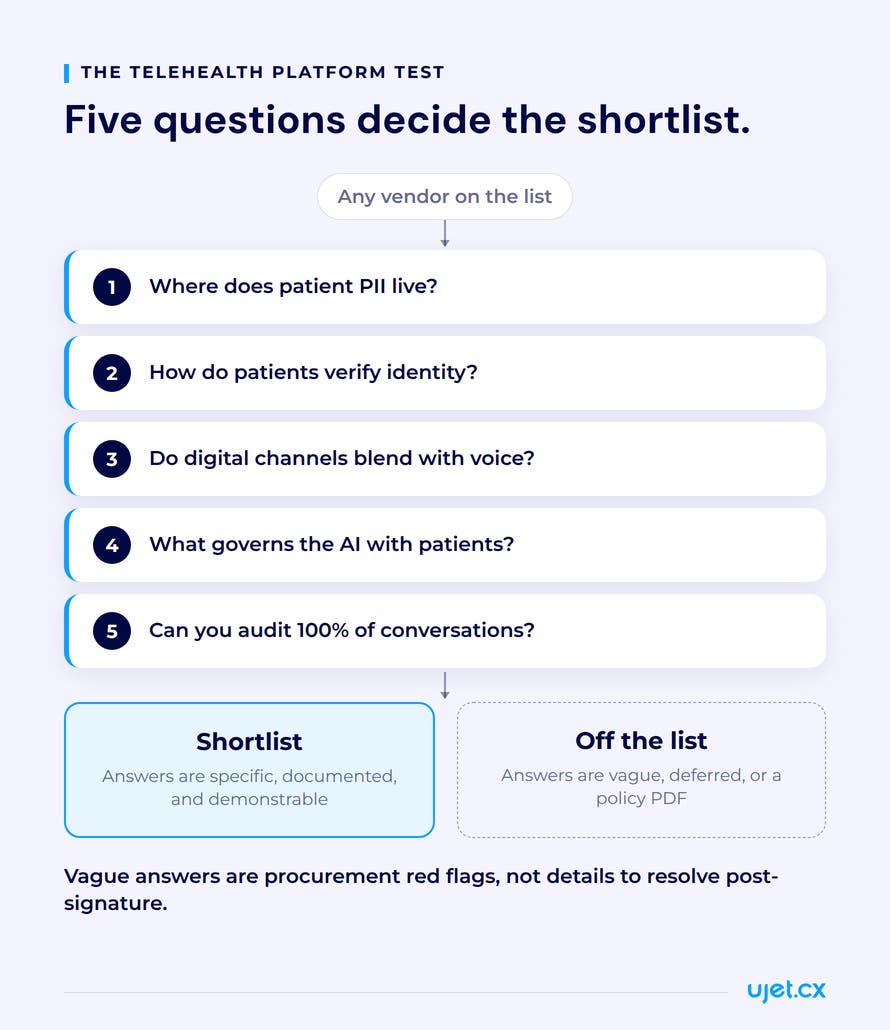Screen dimensions: 890x1030
Task: Click 'What governs the AI with patients?' card
Action: coord(445,545)
